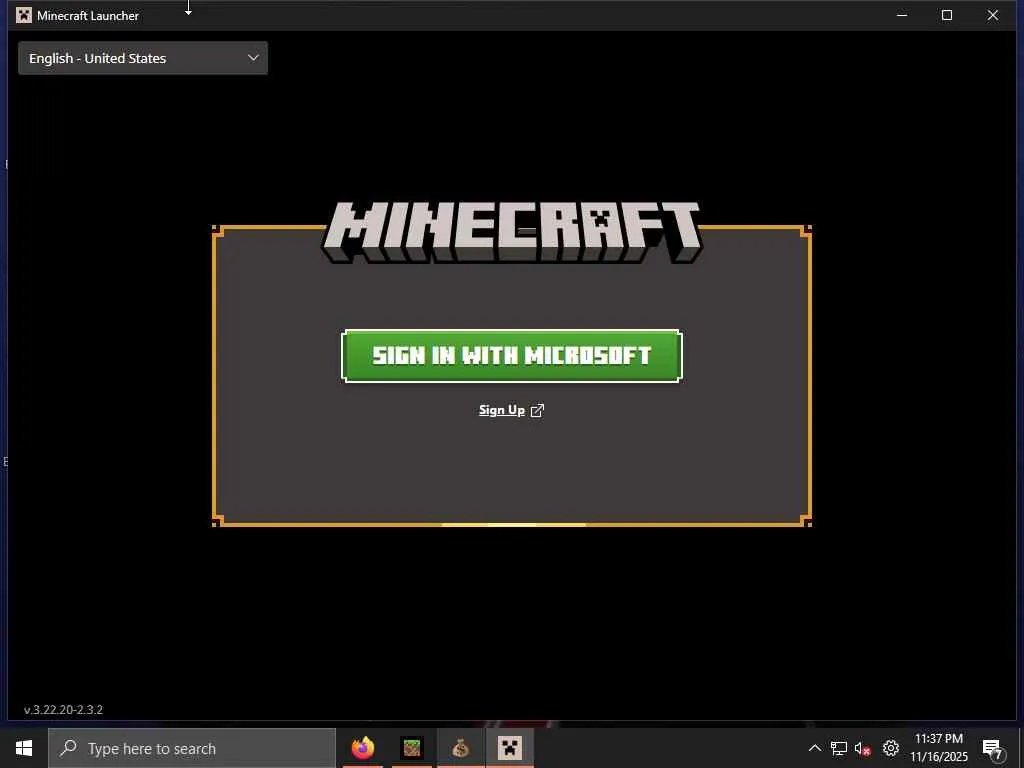Maximize the Minecraft Launcher window
This screenshot has width=1024, height=768.
[947, 15]
